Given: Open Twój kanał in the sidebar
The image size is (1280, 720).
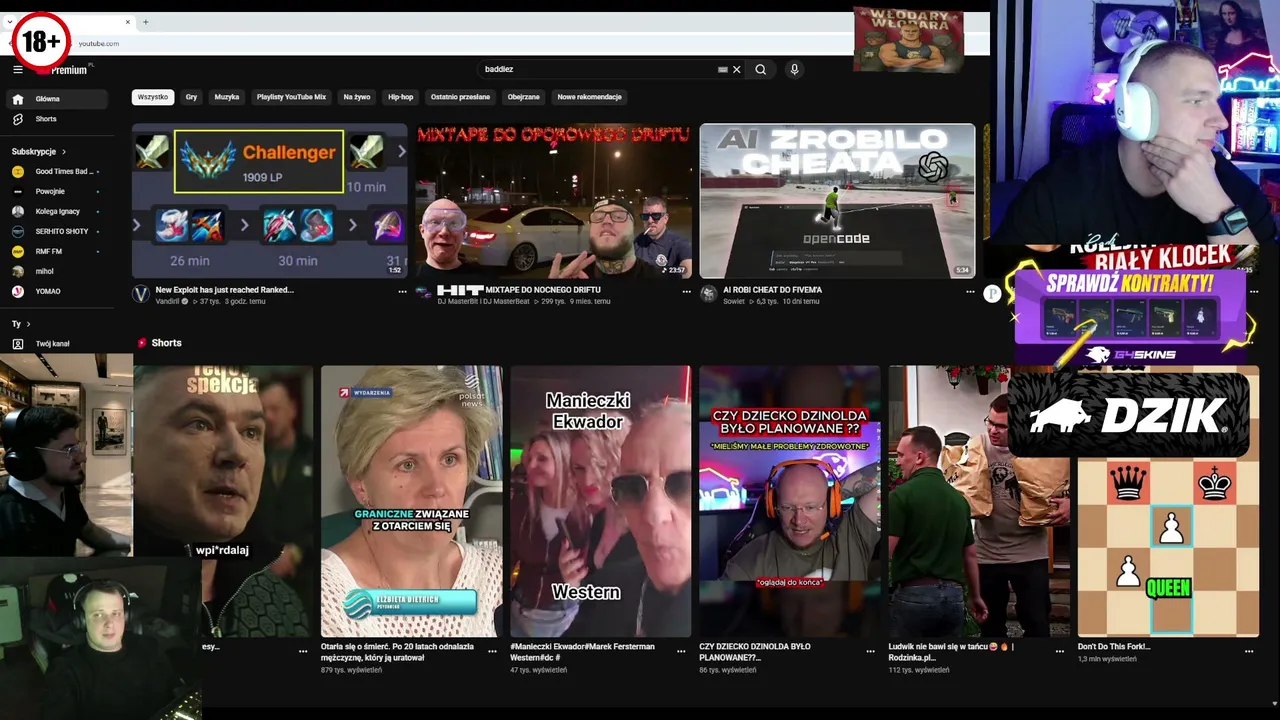Looking at the screenshot, I should tap(57, 344).
